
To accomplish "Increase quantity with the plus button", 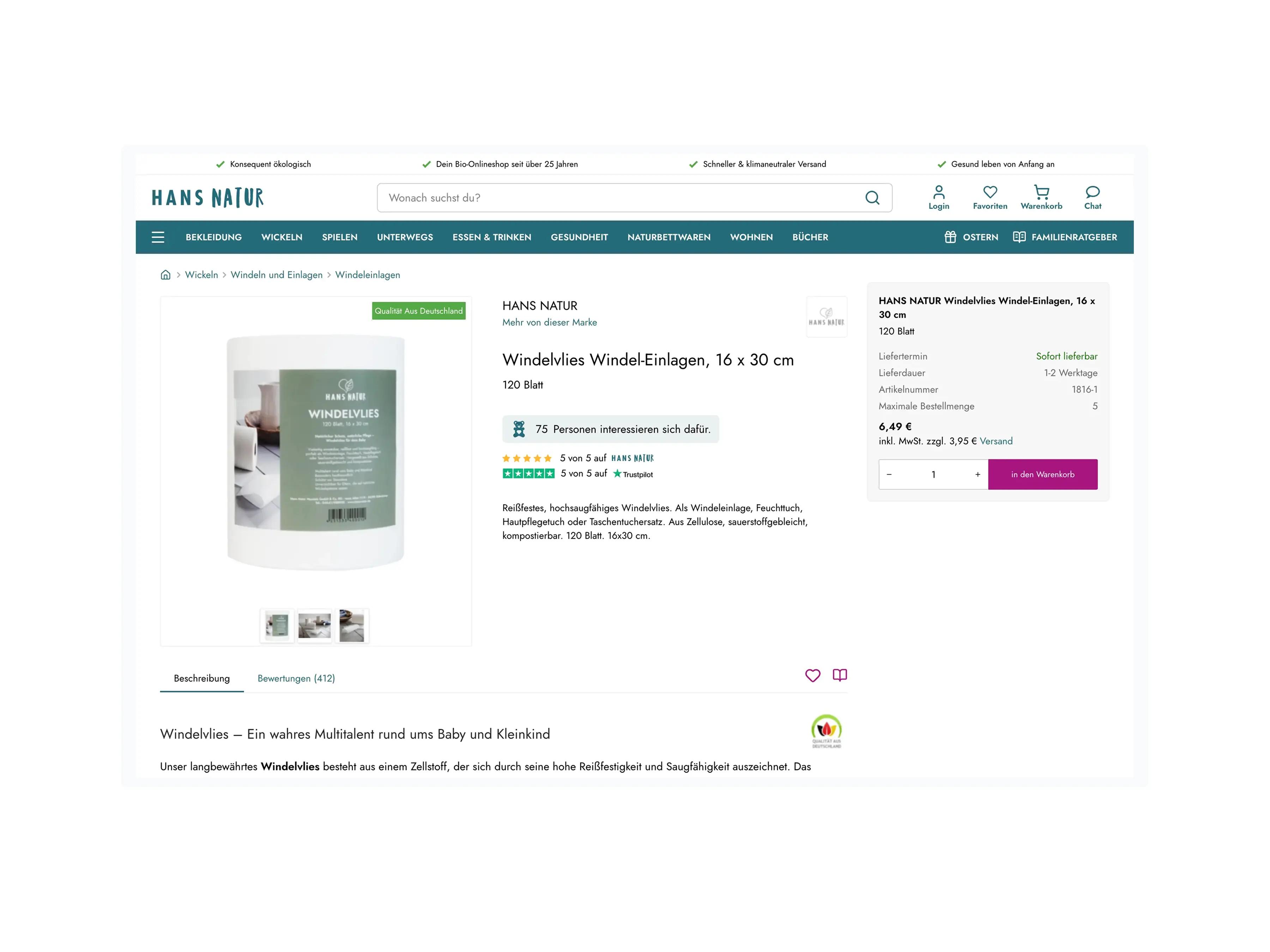I will tap(977, 475).
